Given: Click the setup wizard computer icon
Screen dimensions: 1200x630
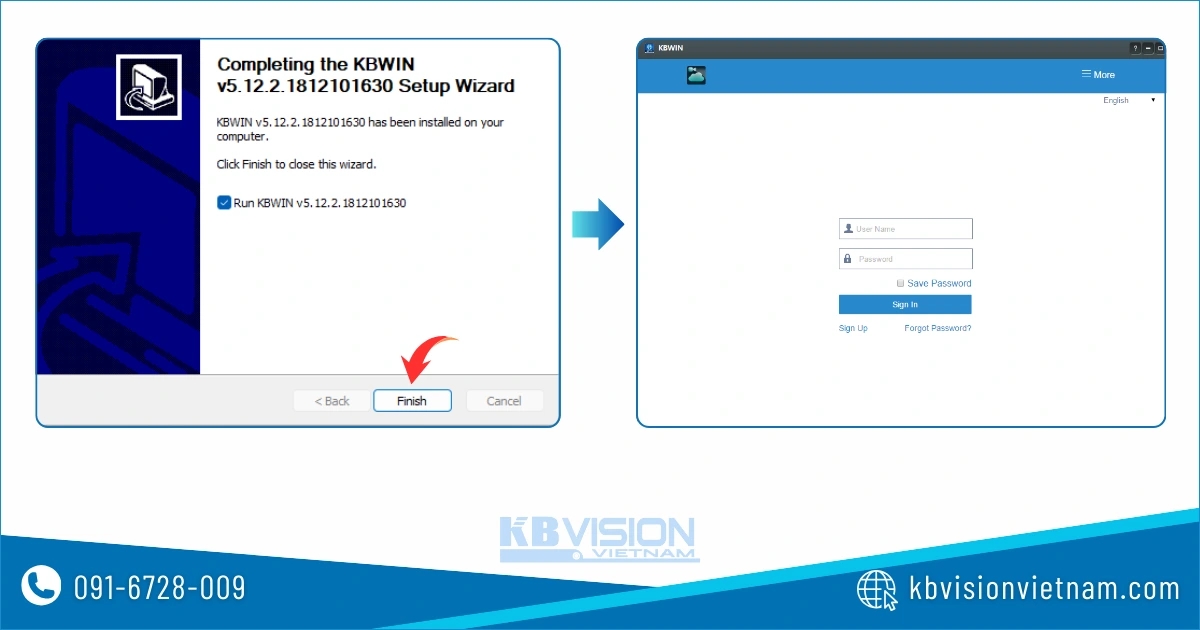Looking at the screenshot, I should 148,87.
